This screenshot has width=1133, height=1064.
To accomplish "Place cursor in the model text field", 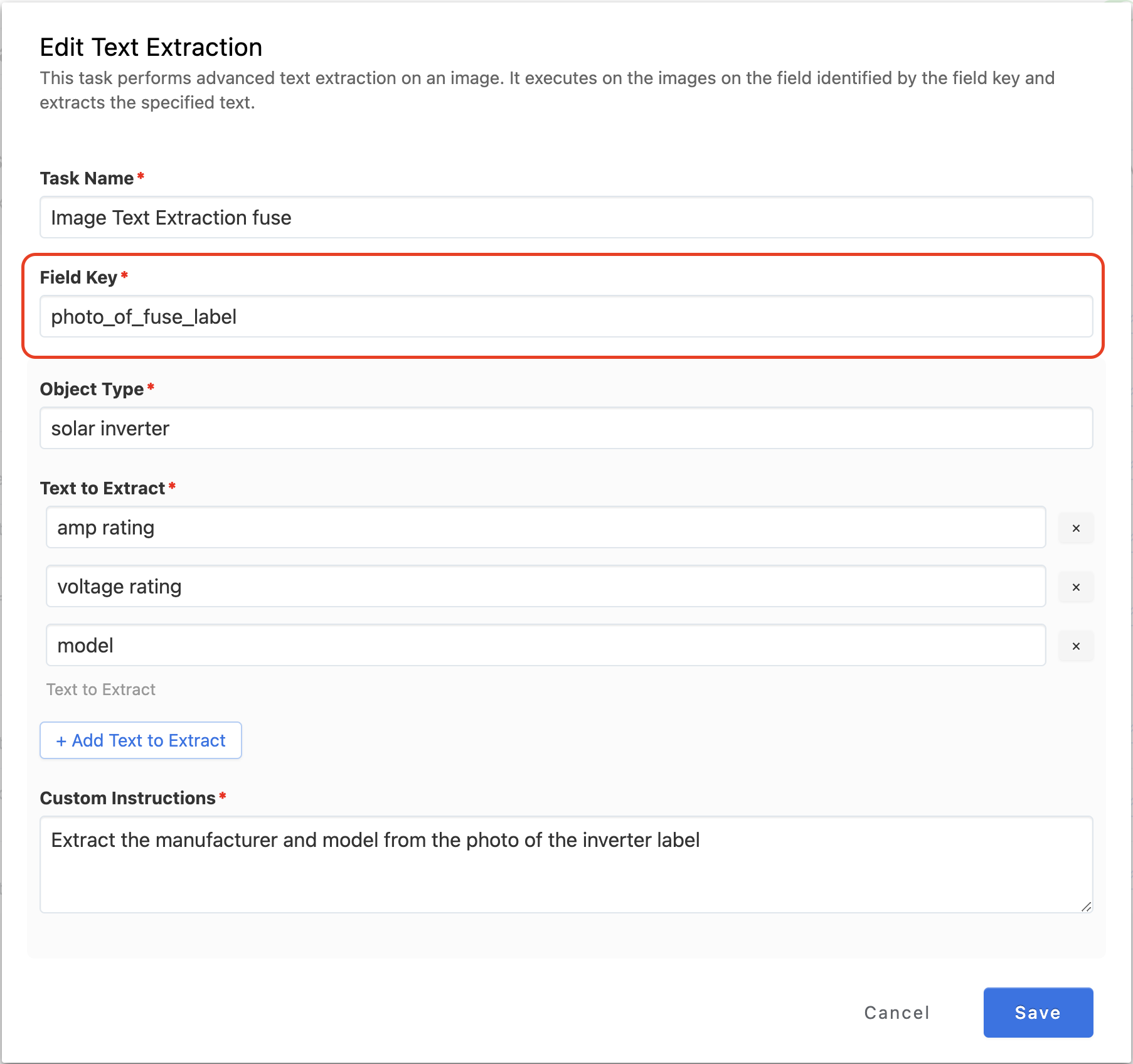I will pyautogui.click(x=545, y=646).
